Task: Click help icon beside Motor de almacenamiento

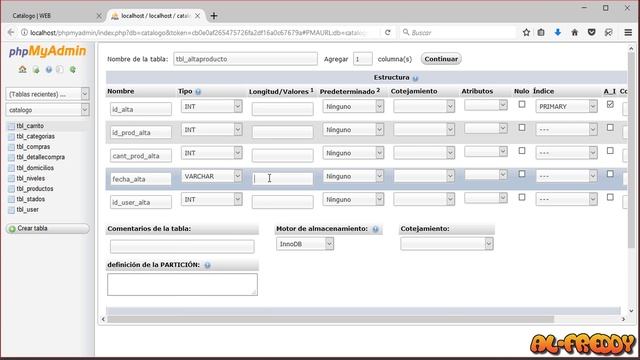Action: pyautogui.click(x=375, y=229)
